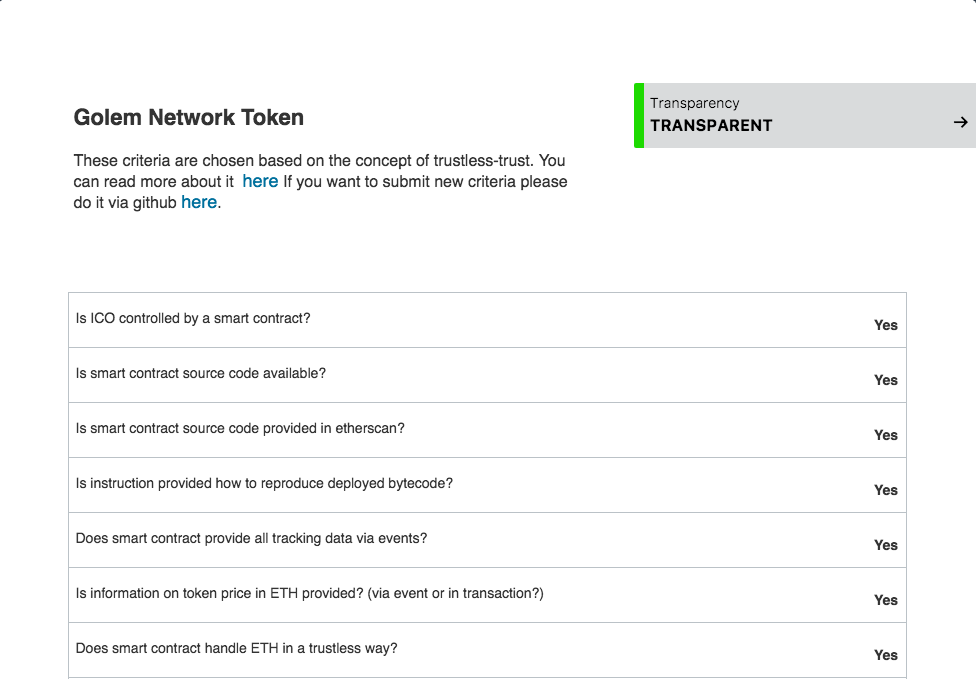976x679 pixels.
Task: Click the Golem Network Token heading
Action: [188, 117]
